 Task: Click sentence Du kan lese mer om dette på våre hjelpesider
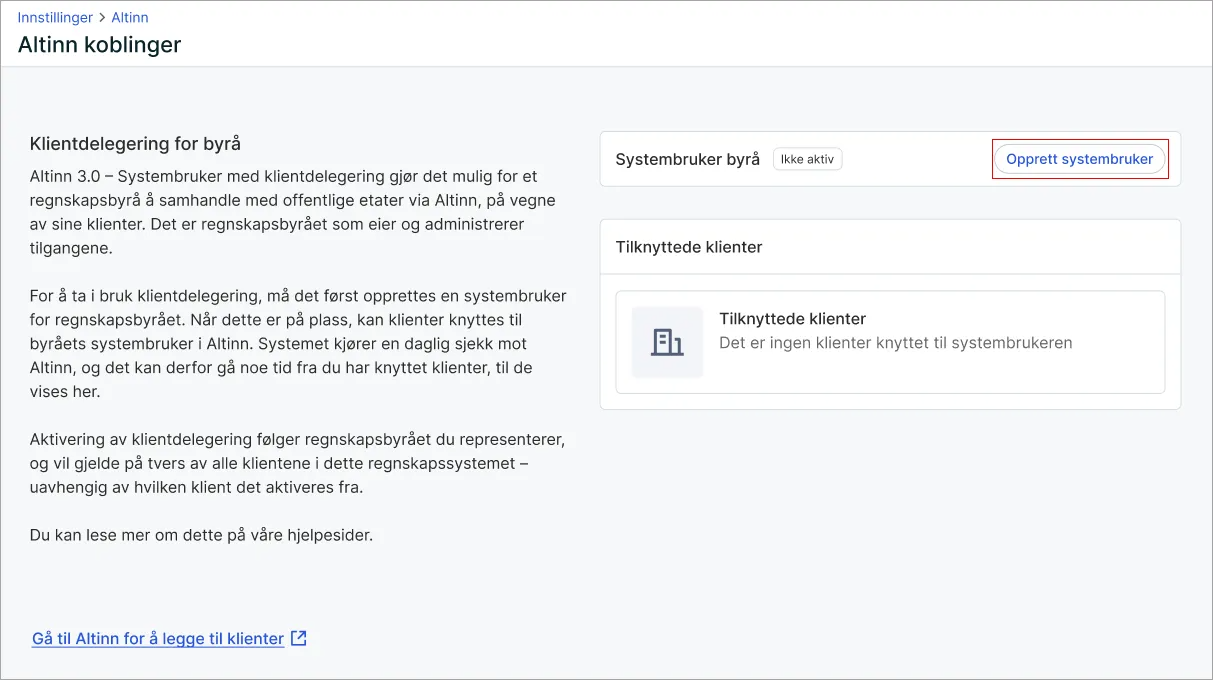click(x=201, y=535)
